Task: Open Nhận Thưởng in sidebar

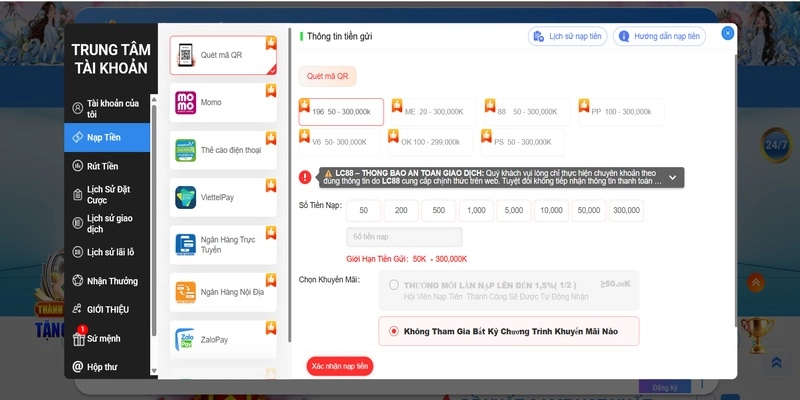Action: (x=107, y=281)
